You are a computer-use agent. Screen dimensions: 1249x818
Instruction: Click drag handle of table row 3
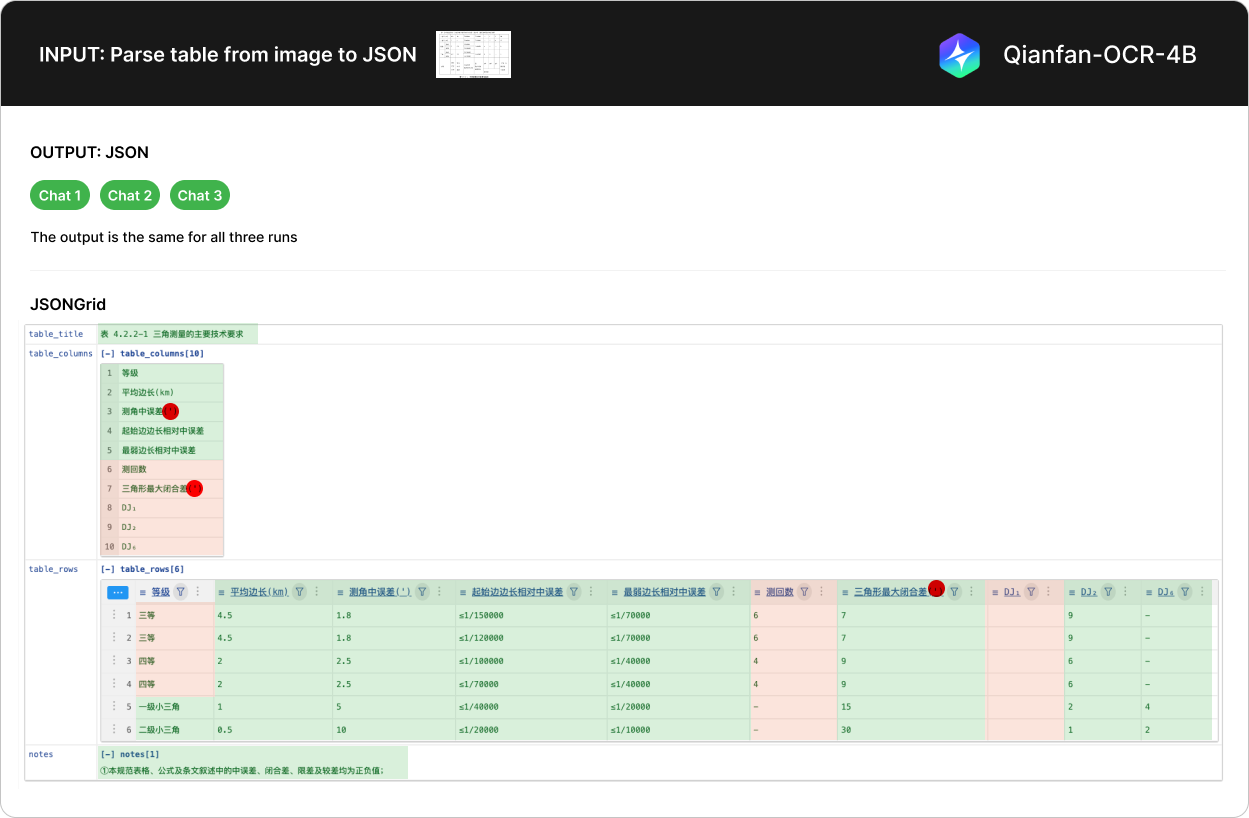pyautogui.click(x=114, y=661)
